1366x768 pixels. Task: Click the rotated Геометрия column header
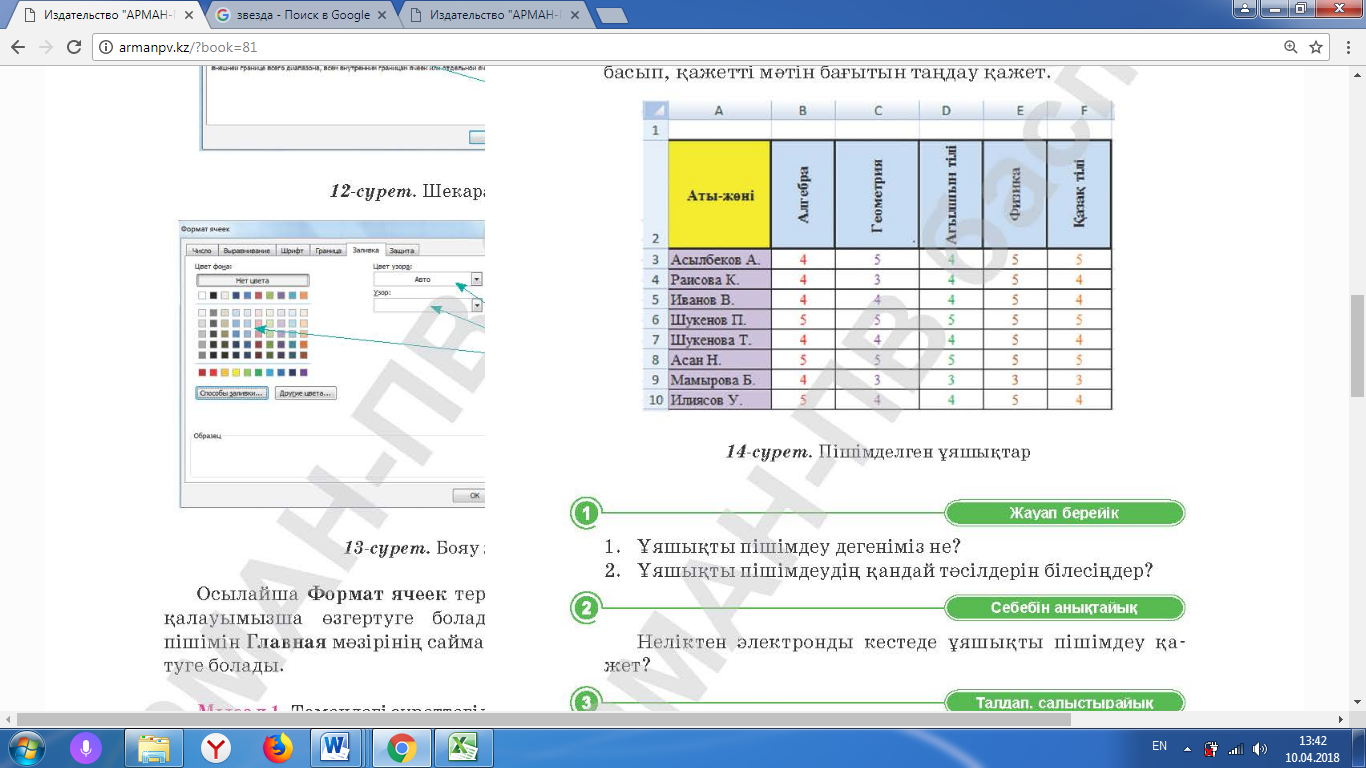(877, 194)
